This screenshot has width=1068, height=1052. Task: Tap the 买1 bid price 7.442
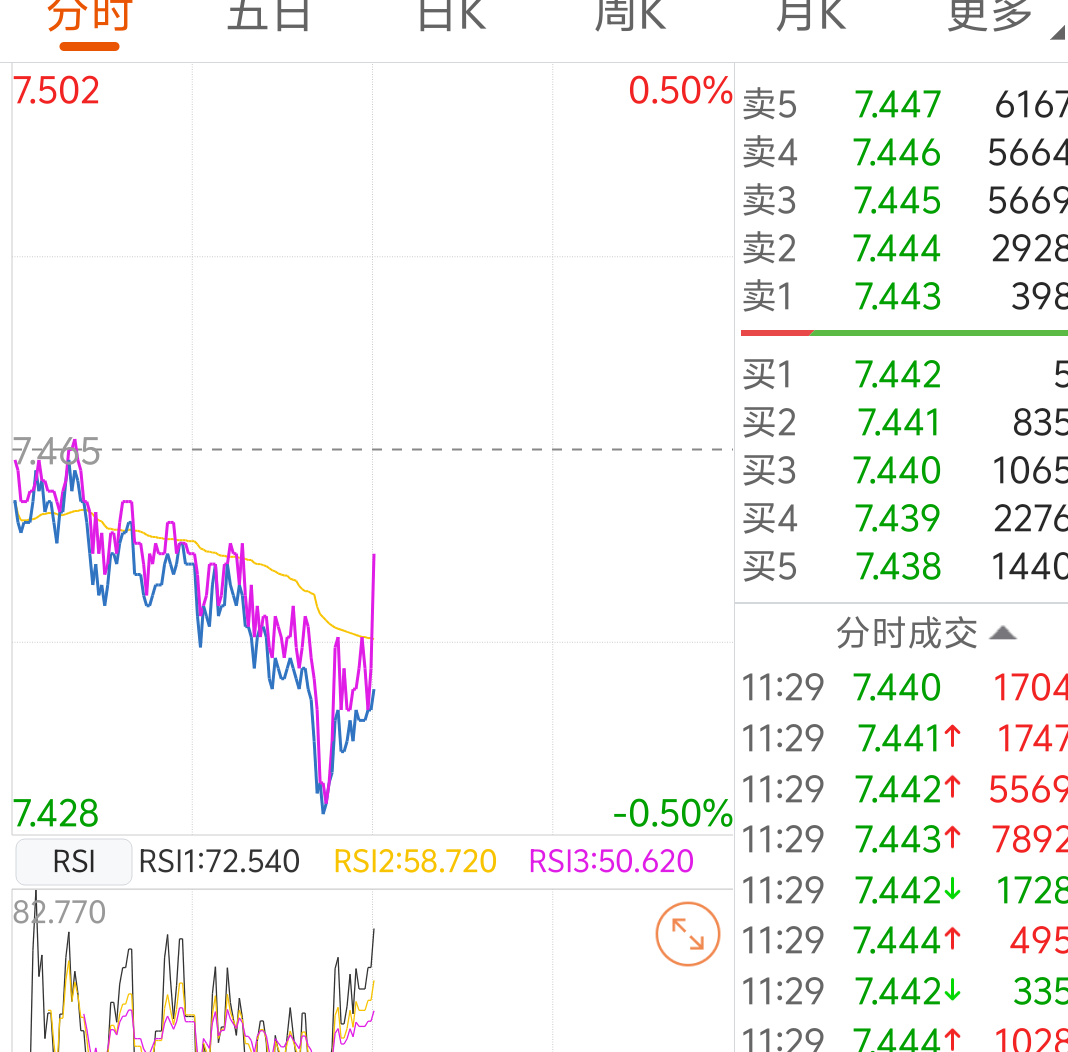pos(898,374)
